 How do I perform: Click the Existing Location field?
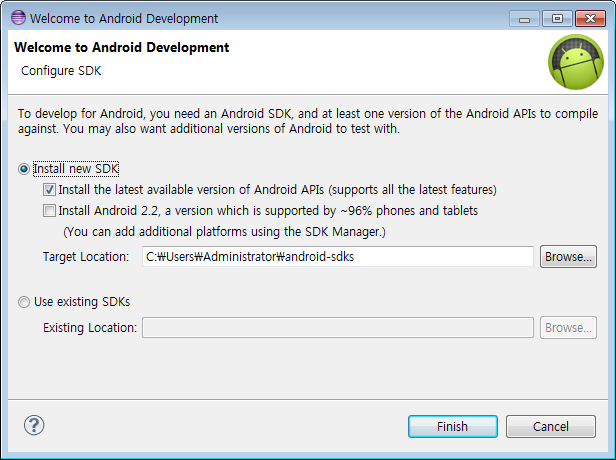pyautogui.click(x=338, y=328)
